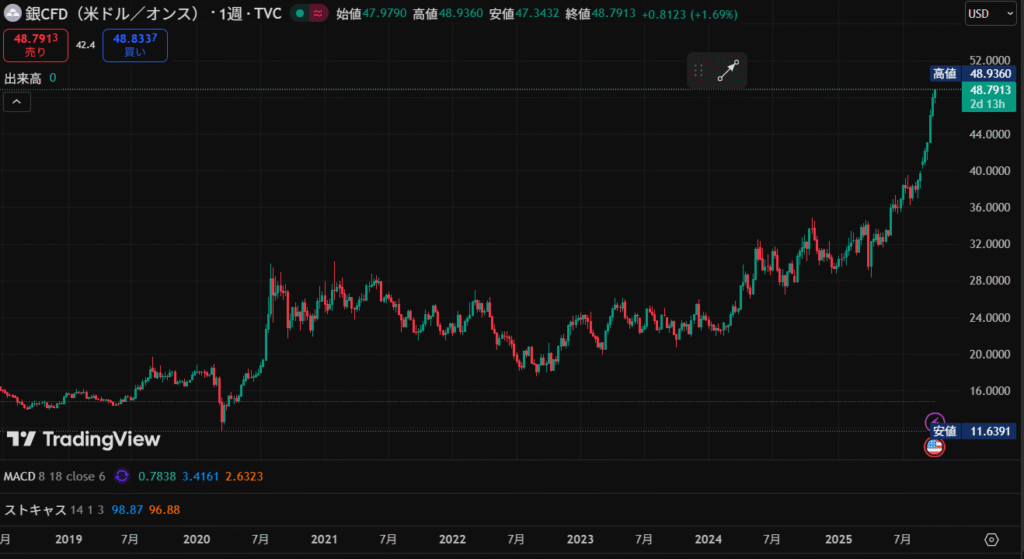Select the arrow line drawing tool

[727, 71]
